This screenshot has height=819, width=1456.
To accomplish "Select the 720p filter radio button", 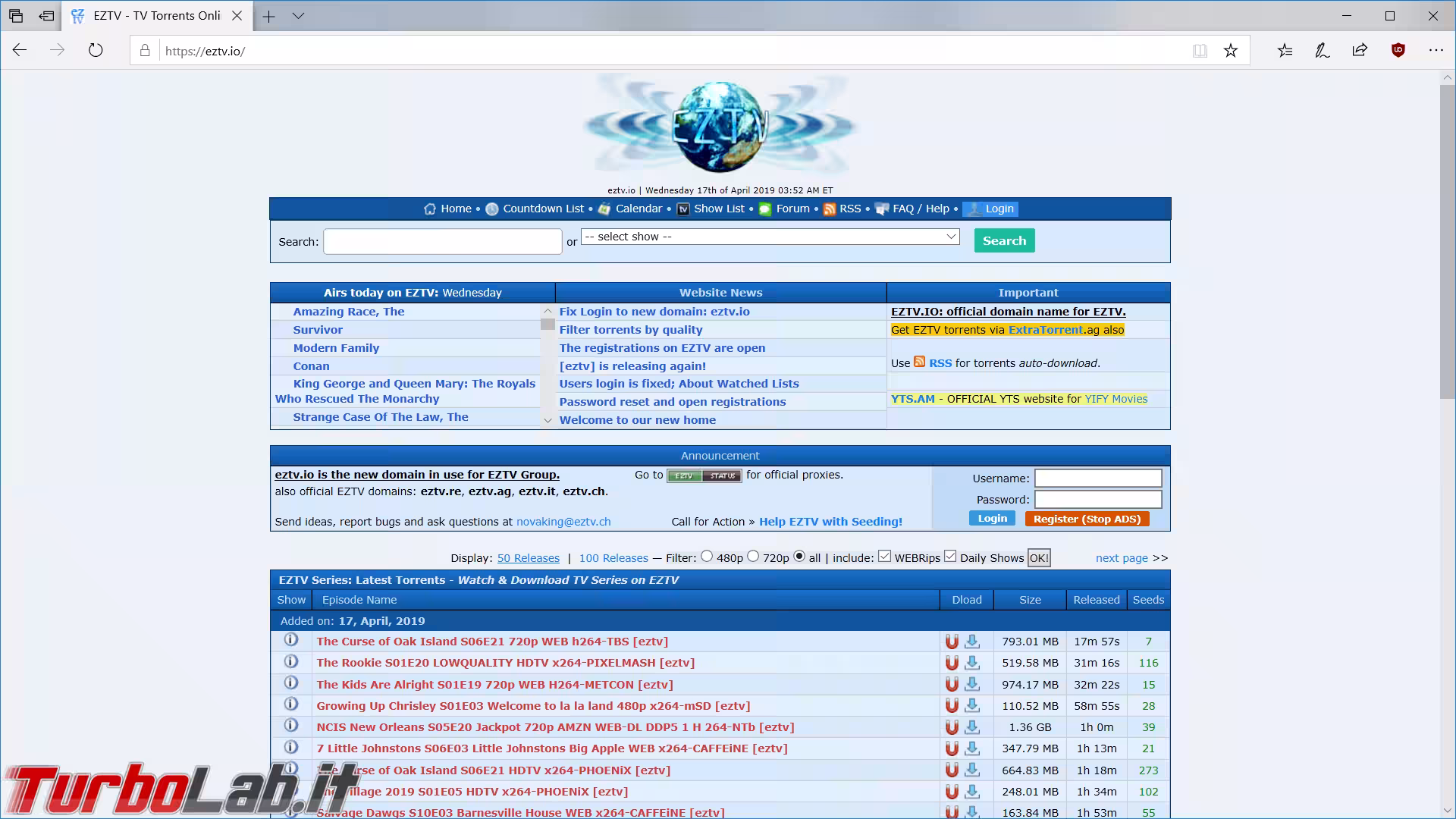I will 753,557.
